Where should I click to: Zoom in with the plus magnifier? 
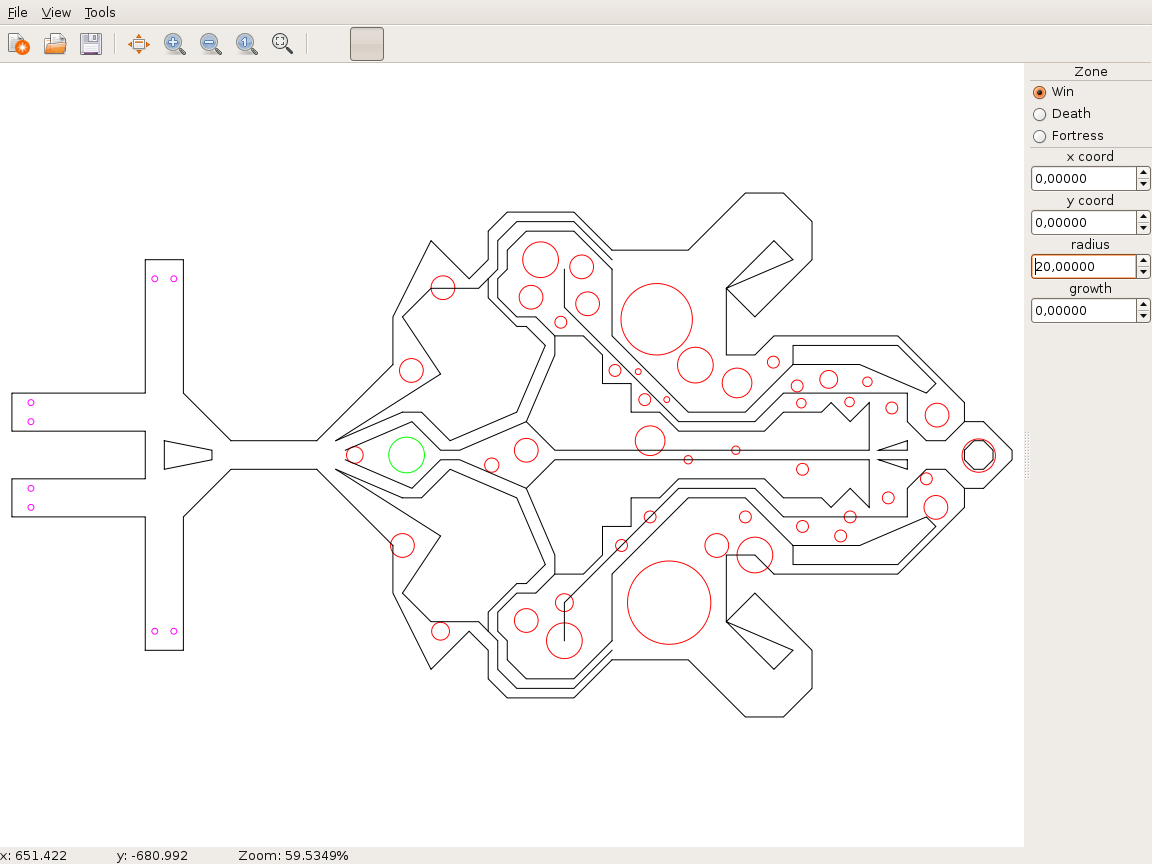(x=175, y=44)
